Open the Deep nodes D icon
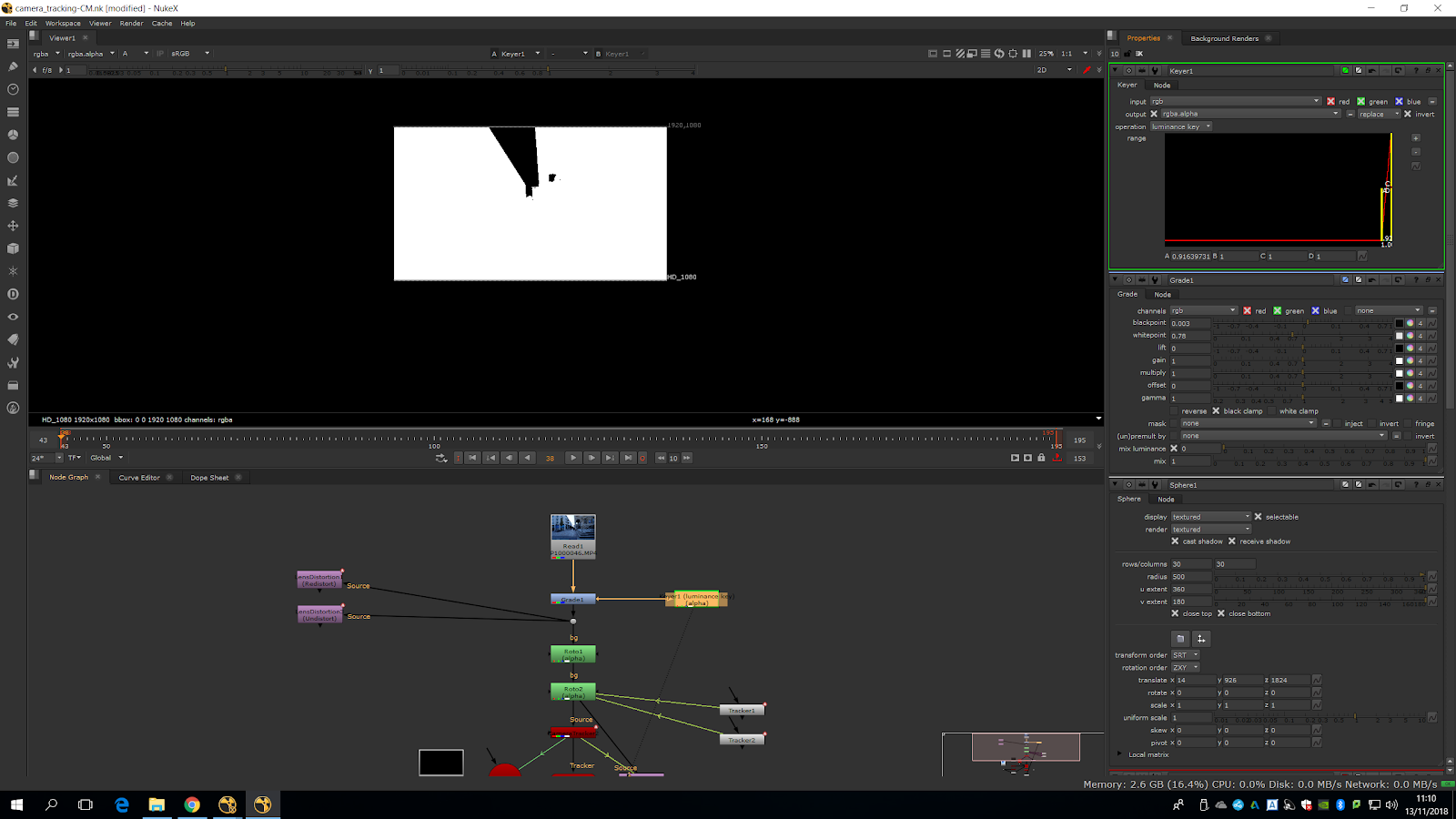Image resolution: width=1456 pixels, height=819 pixels. [x=13, y=294]
